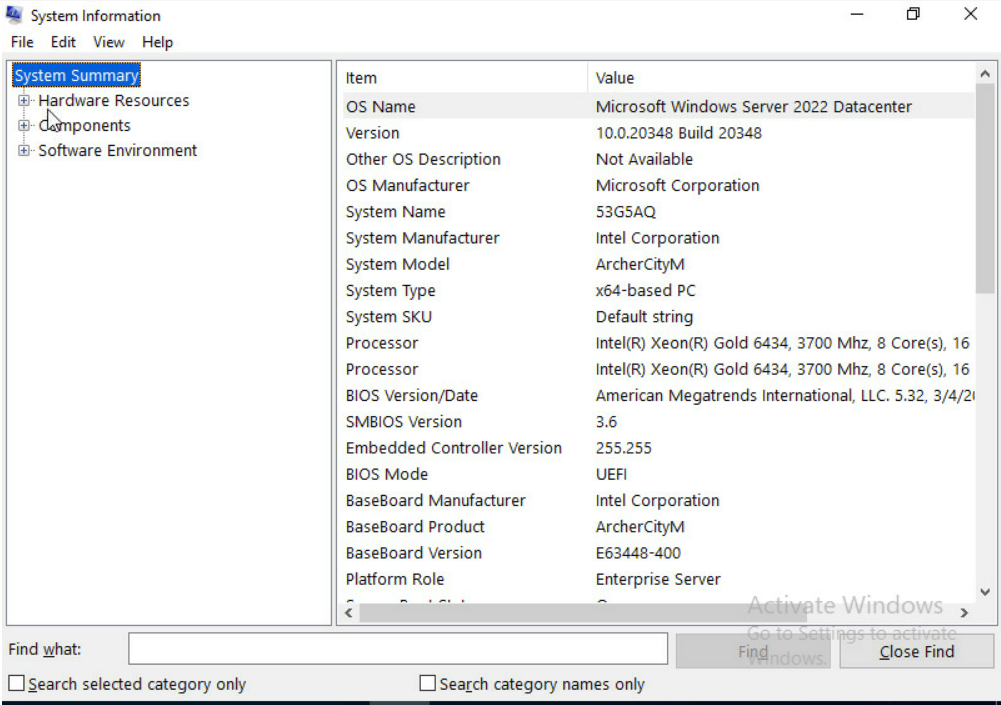Screen dimensions: 1001x705
Task: Expand the Hardware Resources node
Action: 24,100
